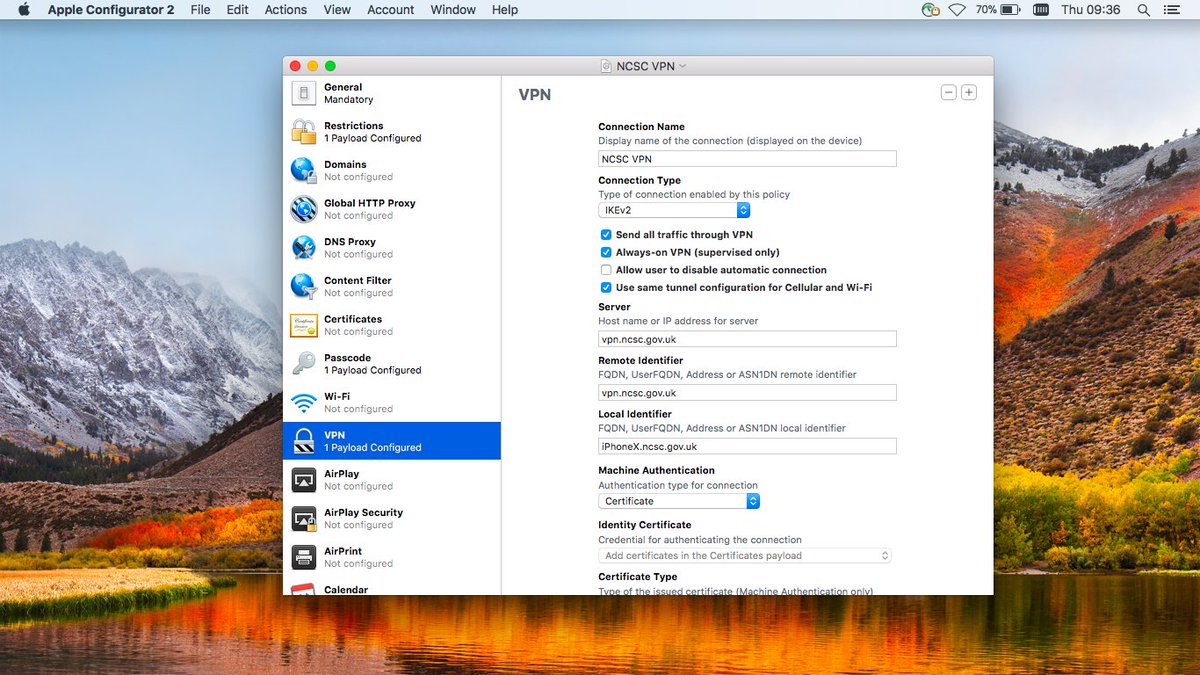Select 'Not configured' under Wi-Fi
1200x675 pixels.
click(x=358, y=409)
